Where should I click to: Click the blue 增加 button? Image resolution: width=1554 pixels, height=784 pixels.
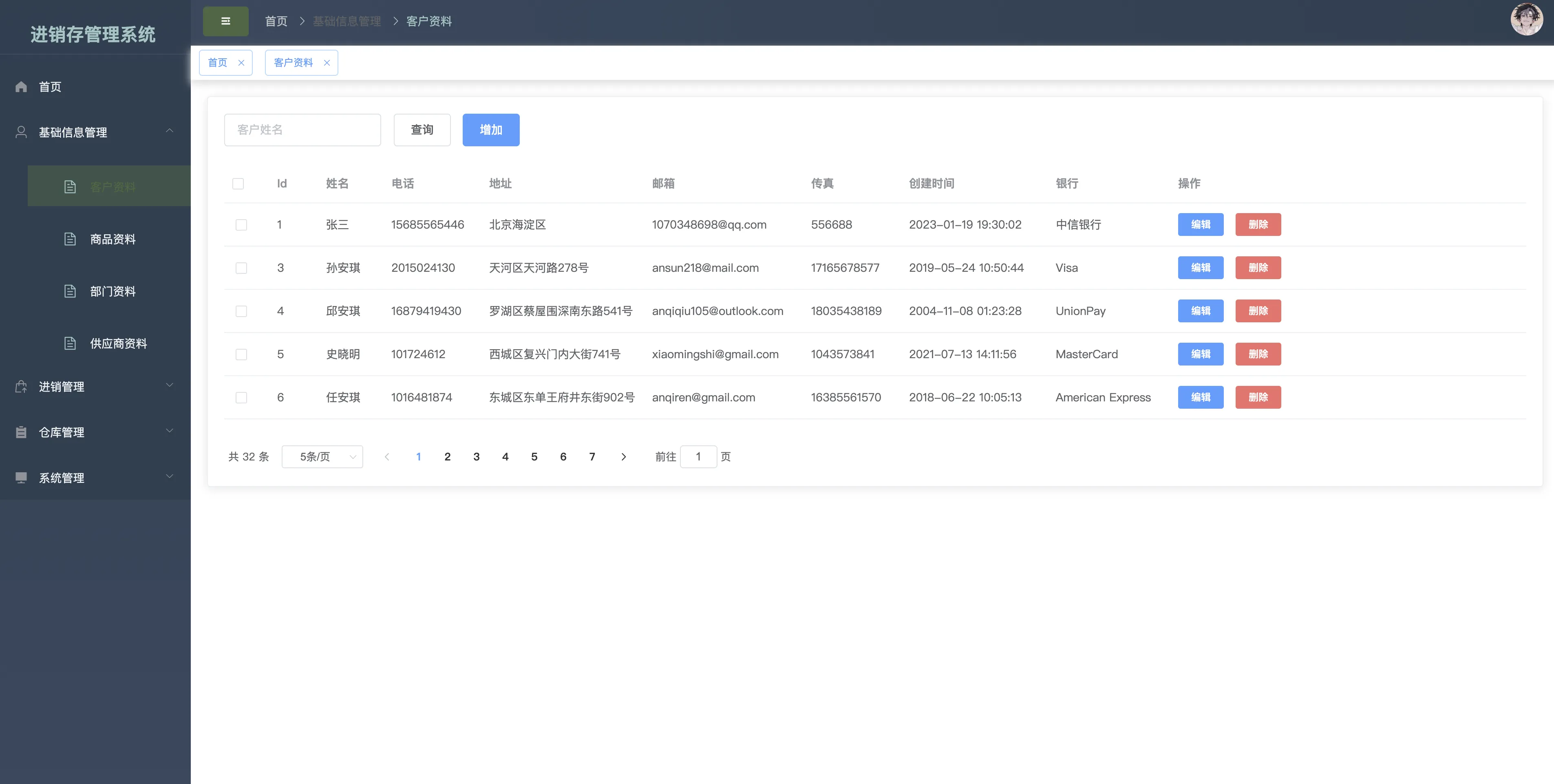click(x=490, y=130)
